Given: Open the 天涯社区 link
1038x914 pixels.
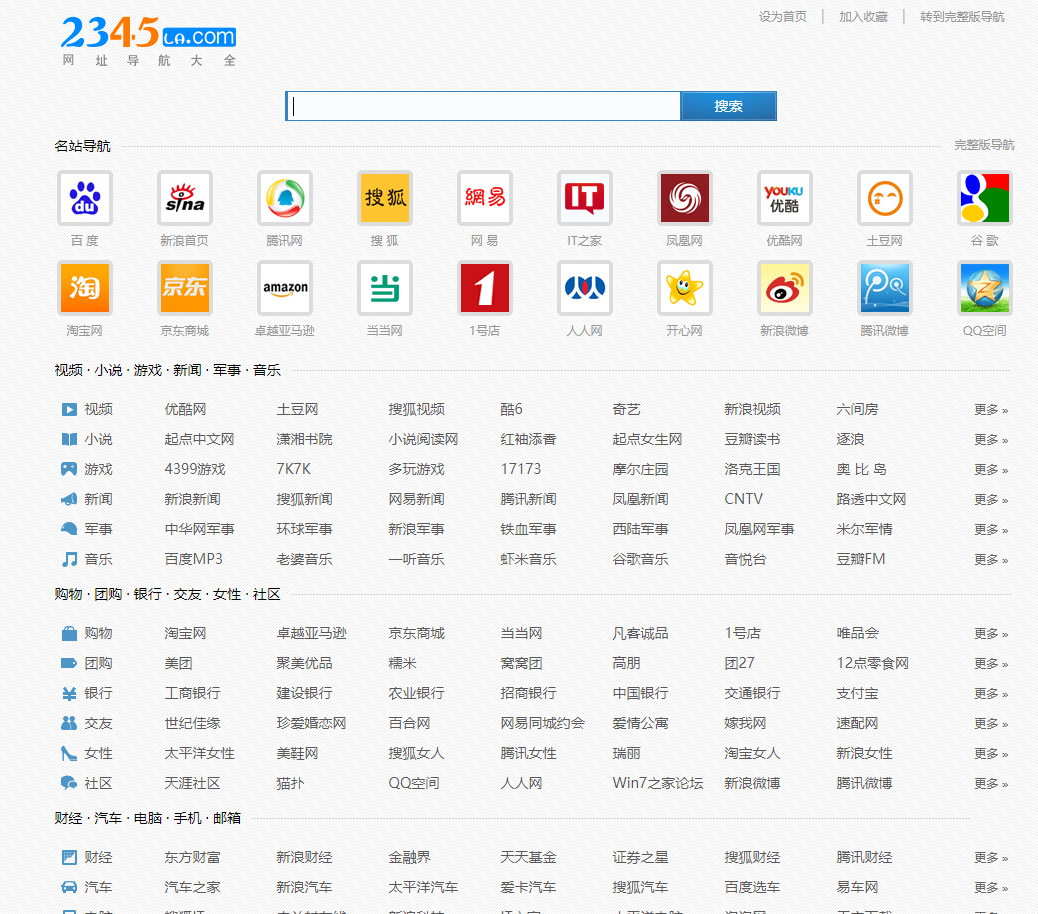Looking at the screenshot, I should click(x=192, y=784).
